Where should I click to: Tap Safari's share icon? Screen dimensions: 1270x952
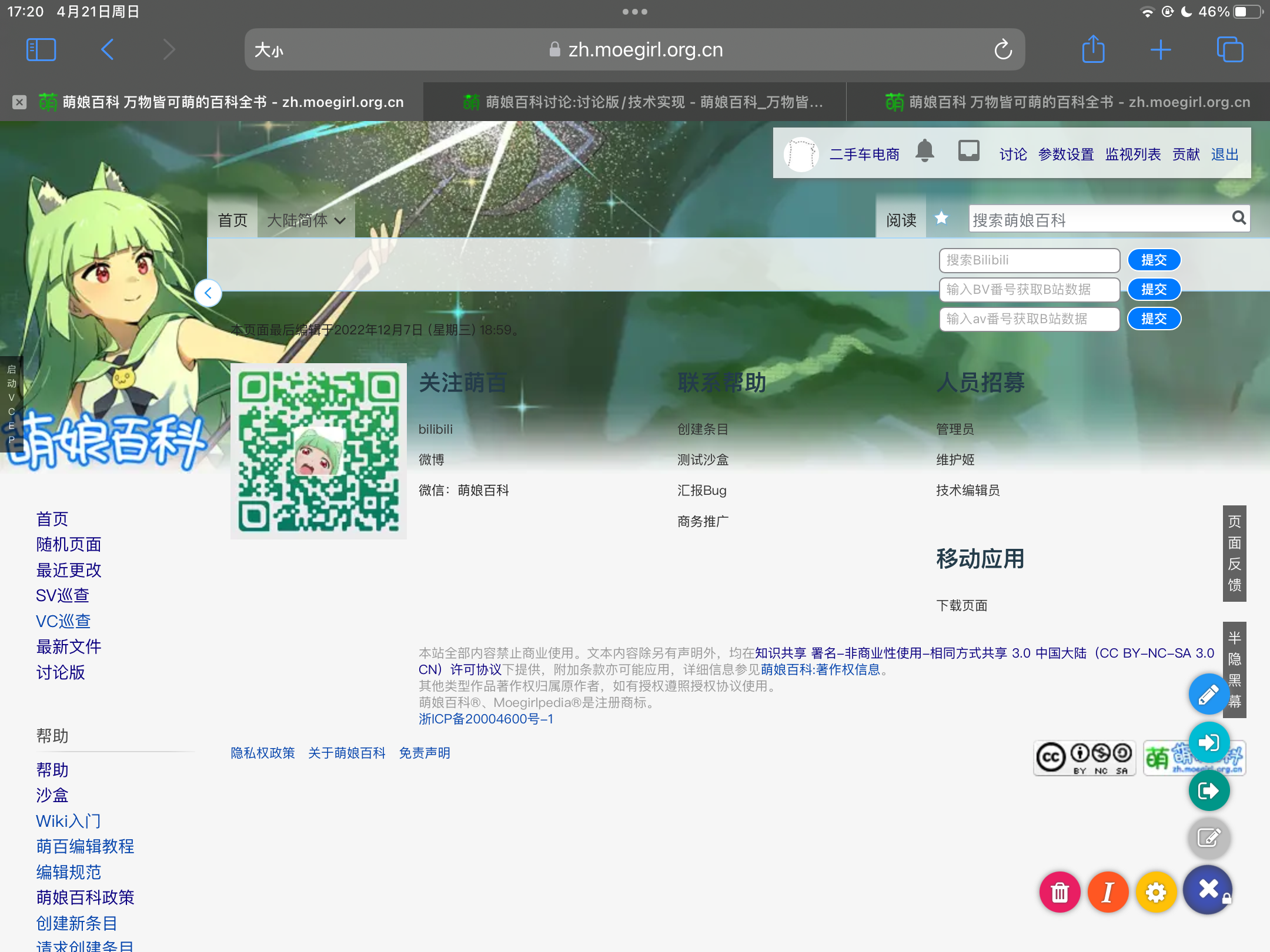tap(1093, 49)
